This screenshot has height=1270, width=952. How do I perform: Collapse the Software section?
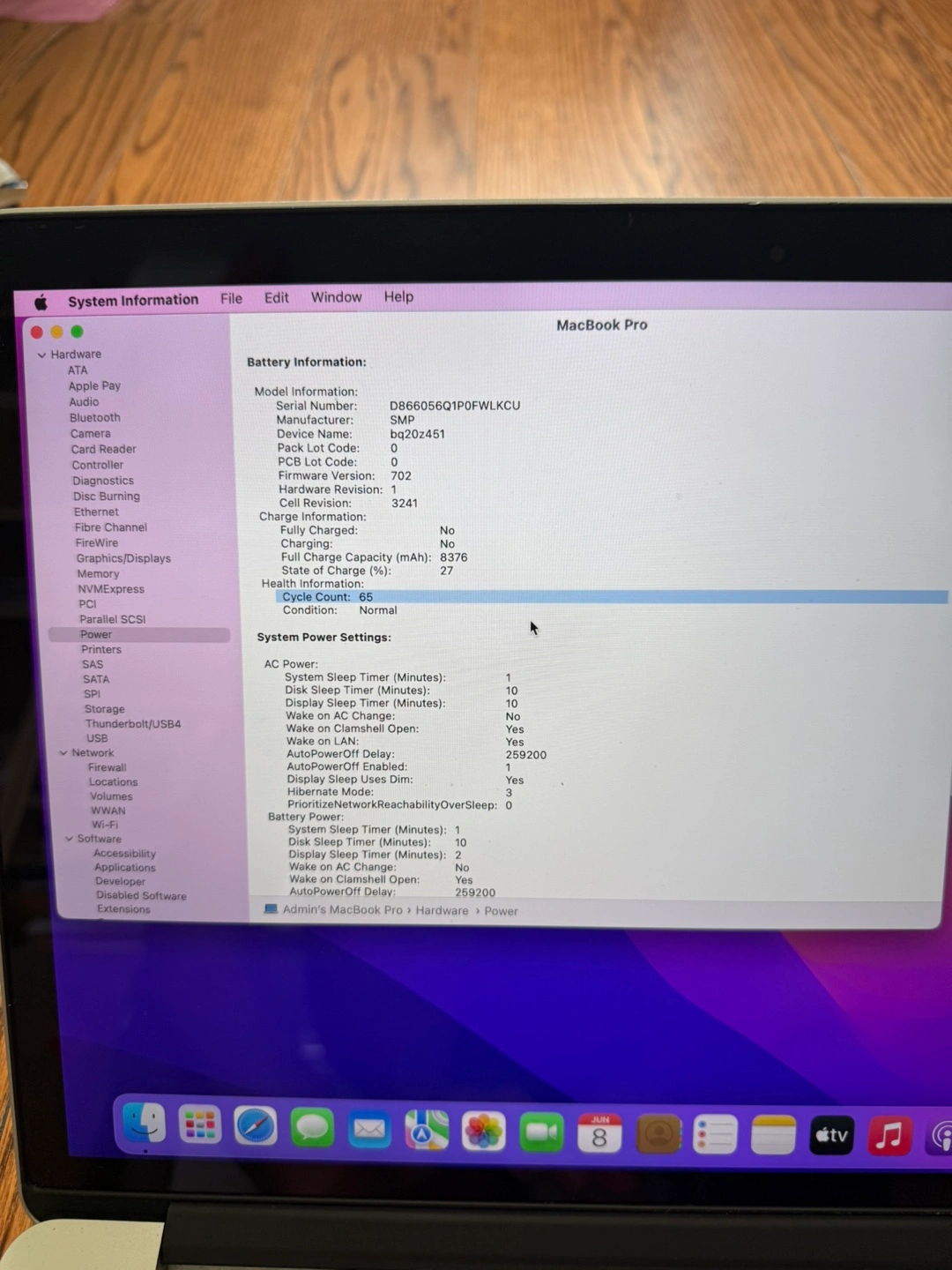point(69,839)
